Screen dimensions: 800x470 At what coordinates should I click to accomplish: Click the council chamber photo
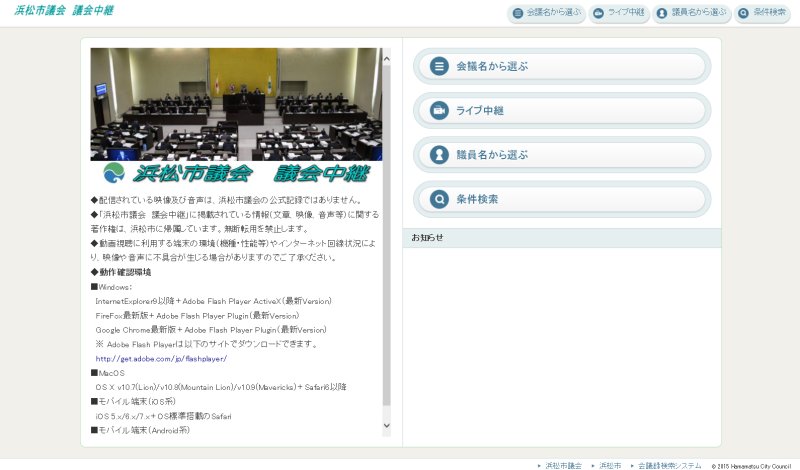tap(236, 104)
